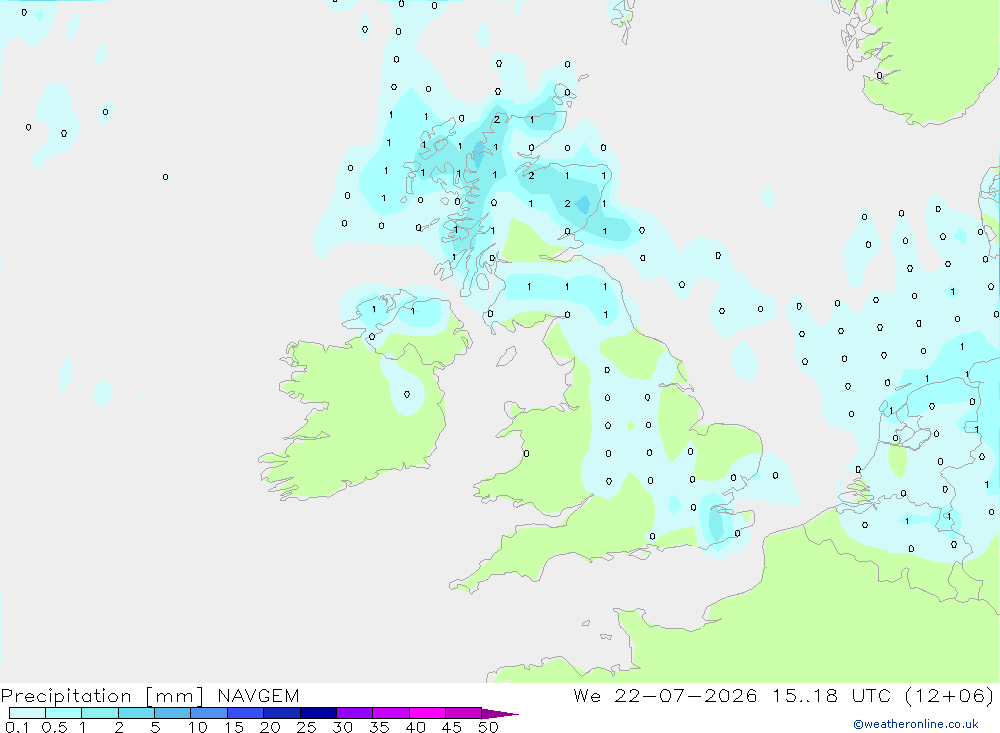Select the 10 to 15 mm legend swatch
The height and width of the screenshot is (733, 1000).
[209, 713]
